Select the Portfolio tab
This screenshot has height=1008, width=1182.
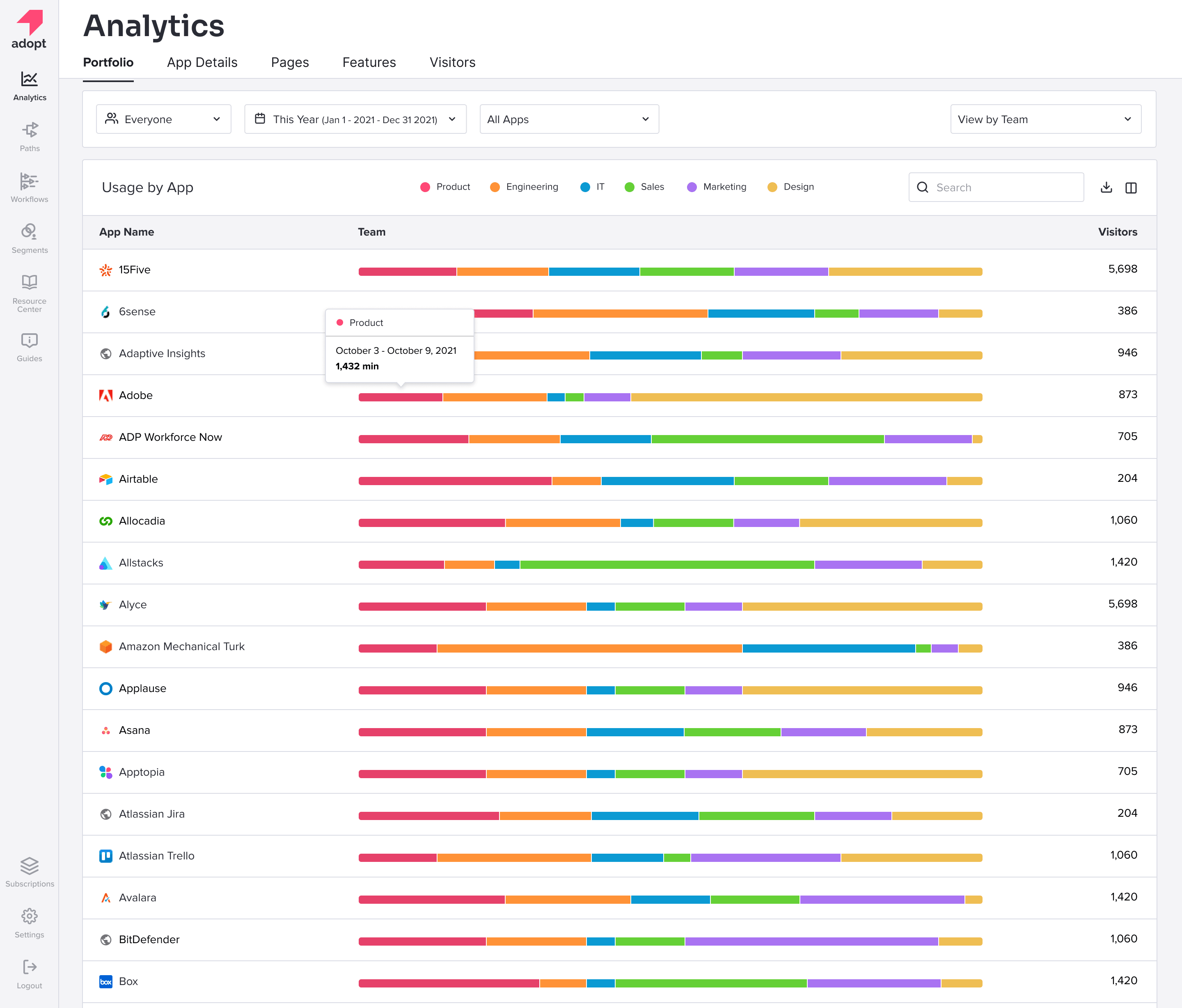click(x=108, y=62)
